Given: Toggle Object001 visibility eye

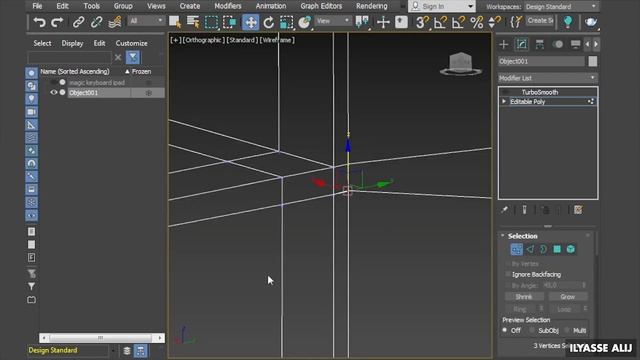Looking at the screenshot, I should (x=53, y=93).
